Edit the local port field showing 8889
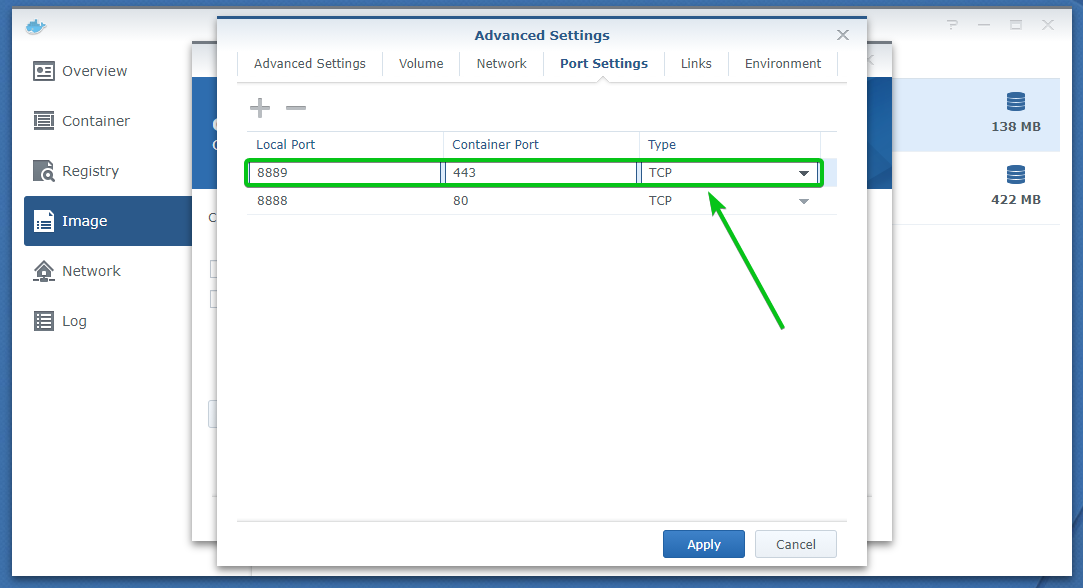 [x=345, y=173]
